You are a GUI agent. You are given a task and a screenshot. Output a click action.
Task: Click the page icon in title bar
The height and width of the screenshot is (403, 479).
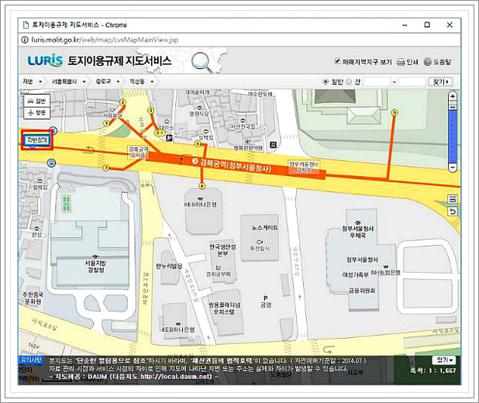click(x=25, y=25)
